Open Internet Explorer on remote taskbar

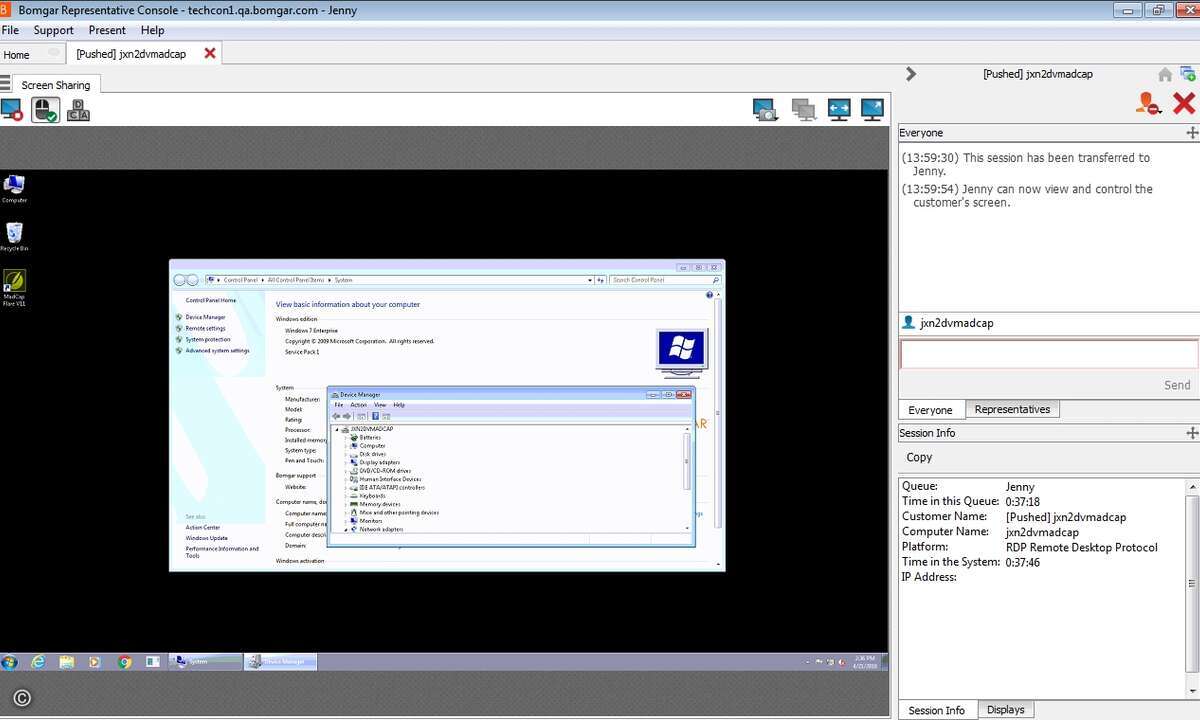38,662
